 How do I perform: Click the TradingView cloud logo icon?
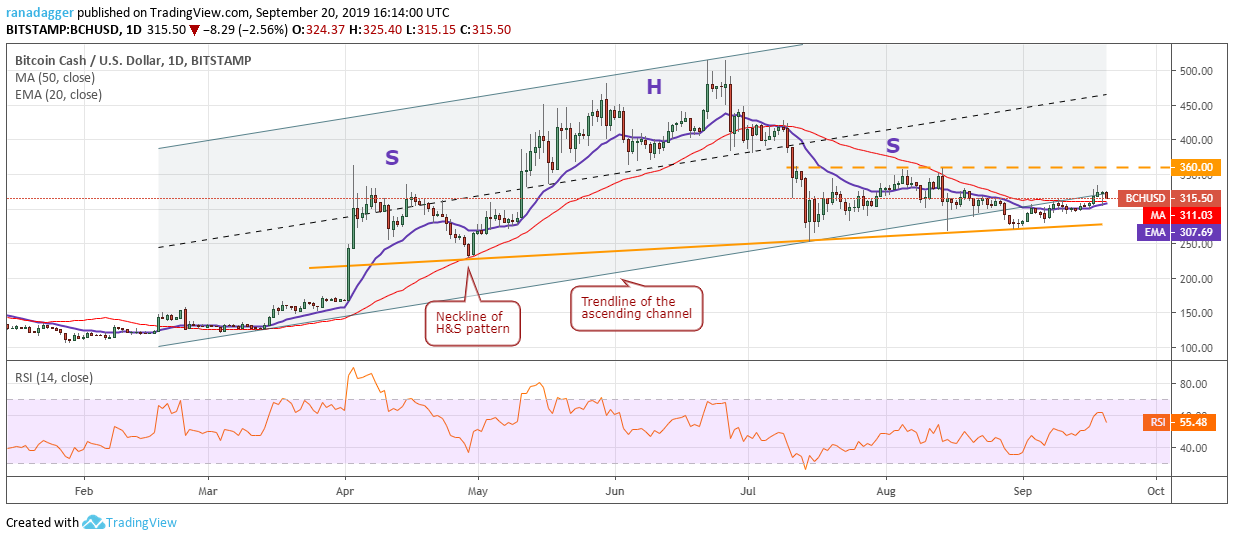[x=94, y=523]
